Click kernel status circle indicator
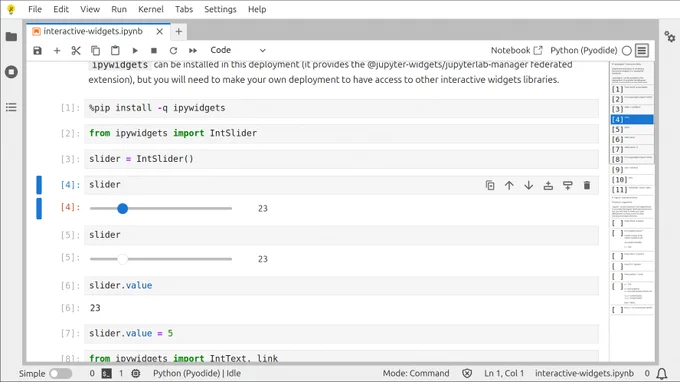This screenshot has height=382, width=680. coord(627,51)
